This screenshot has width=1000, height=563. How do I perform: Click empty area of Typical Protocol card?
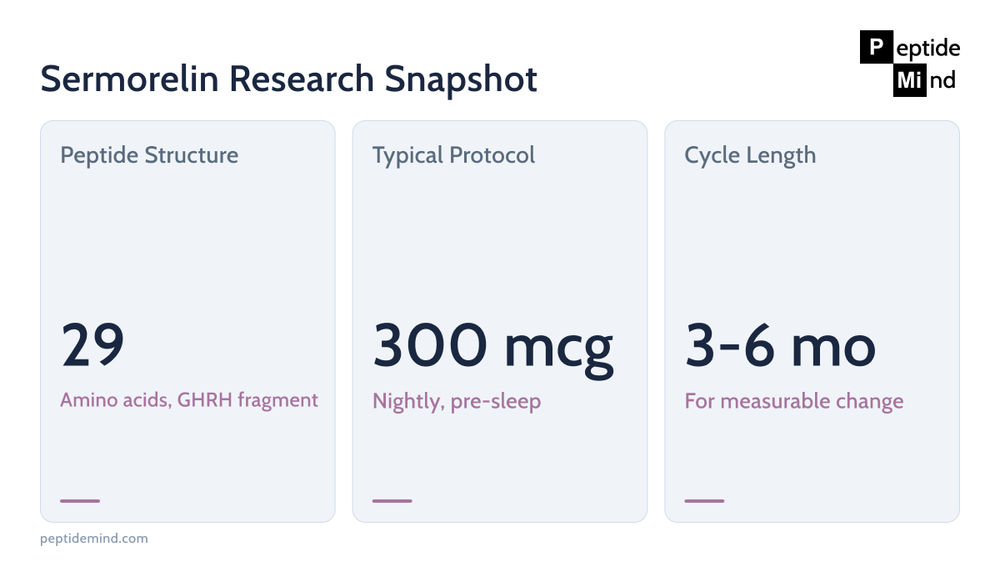[x=500, y=242]
